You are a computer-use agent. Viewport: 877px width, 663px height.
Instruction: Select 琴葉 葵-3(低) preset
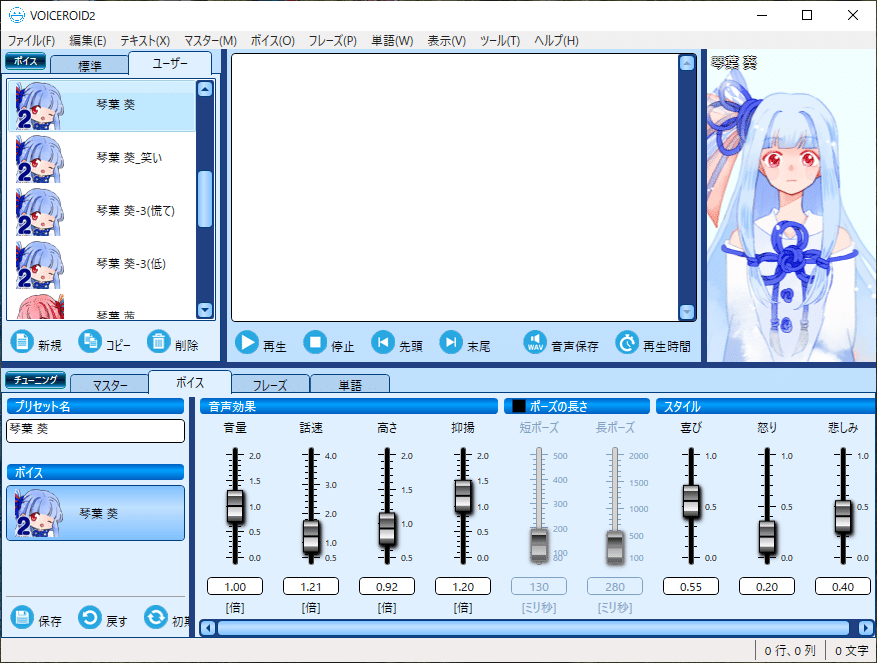[x=102, y=264]
